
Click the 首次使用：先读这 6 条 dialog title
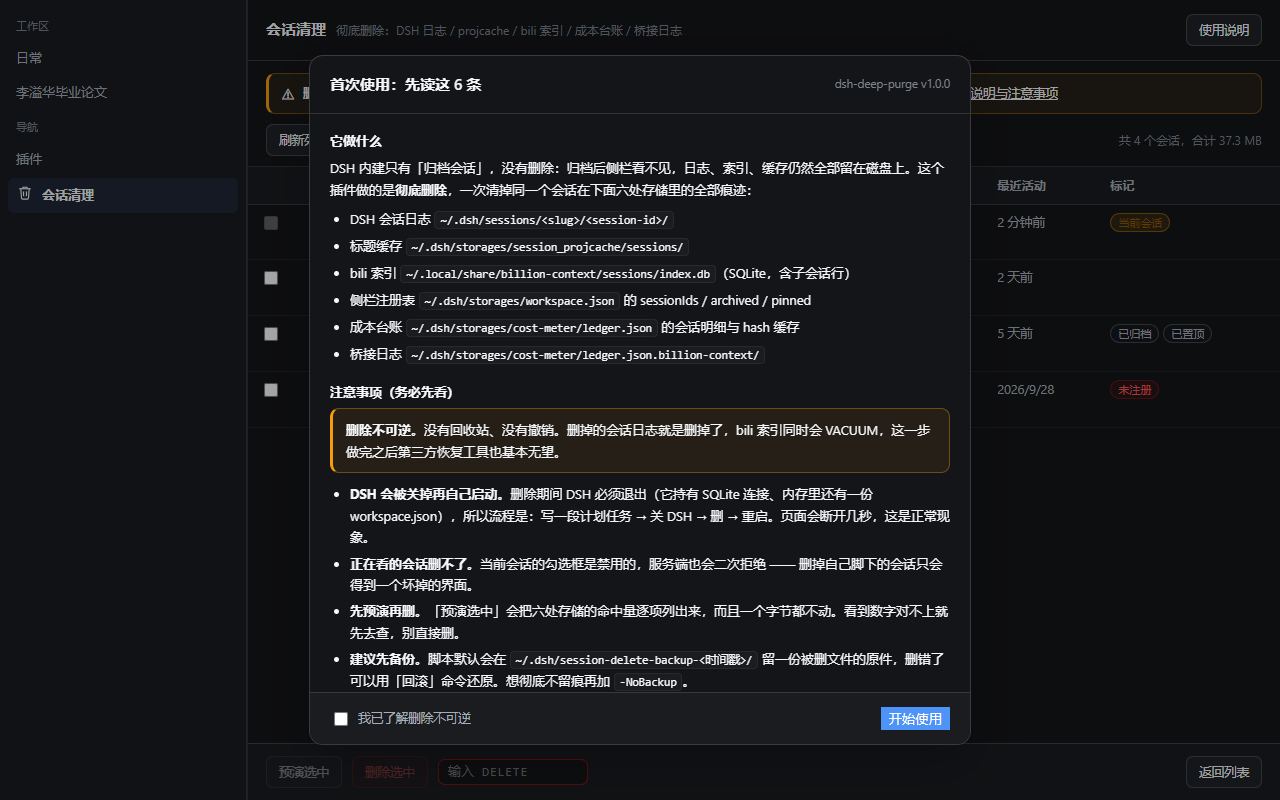click(x=406, y=85)
